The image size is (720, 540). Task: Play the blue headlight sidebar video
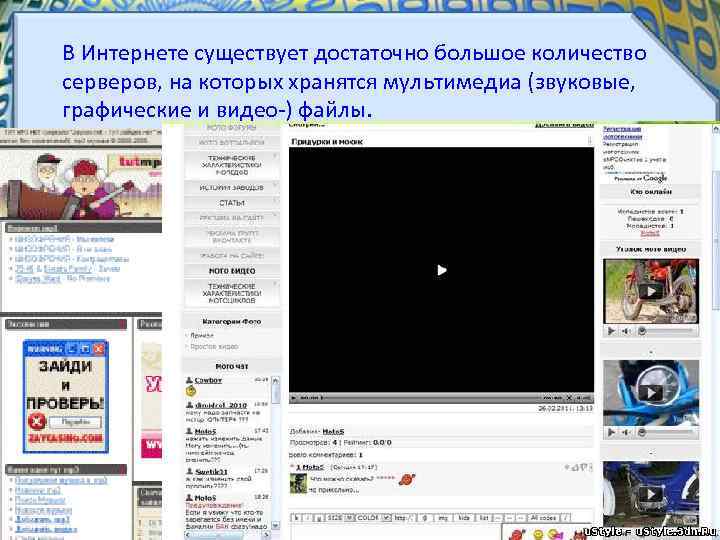coord(651,393)
